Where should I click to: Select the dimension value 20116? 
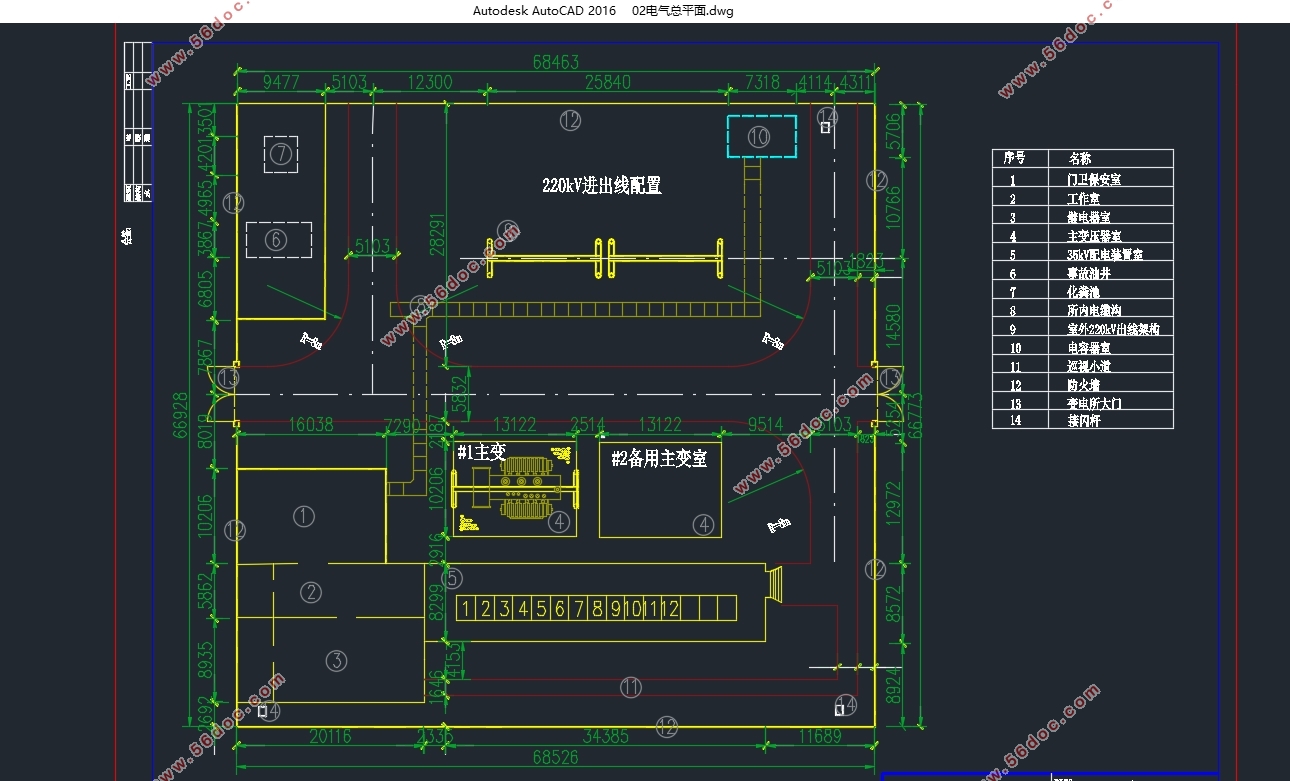[x=330, y=737]
